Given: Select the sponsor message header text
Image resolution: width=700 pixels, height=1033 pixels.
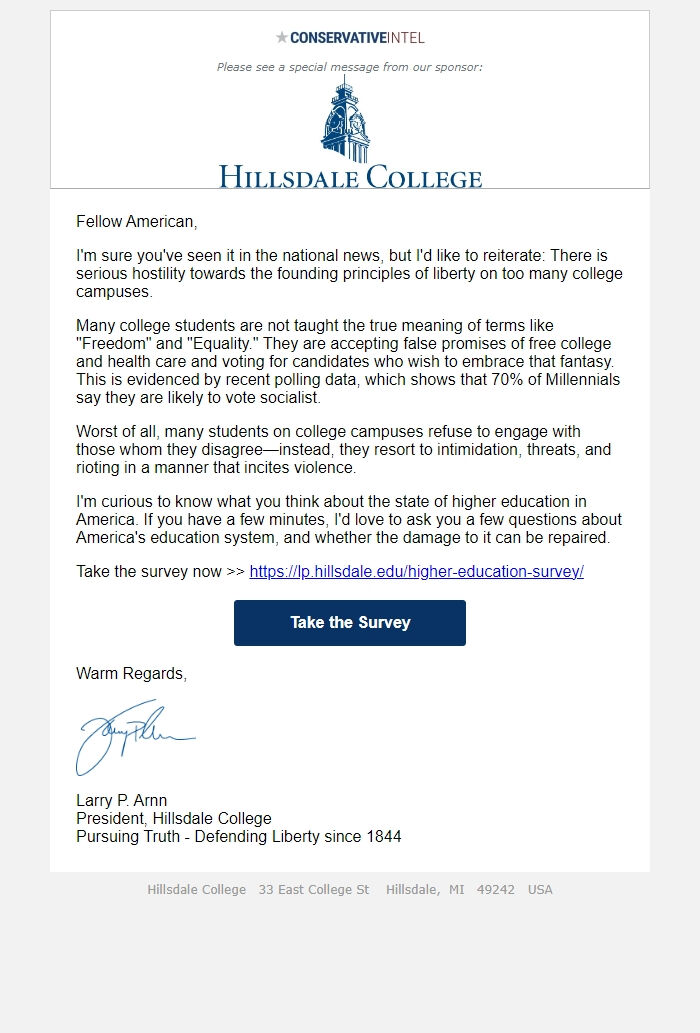Looking at the screenshot, I should (x=350, y=67).
